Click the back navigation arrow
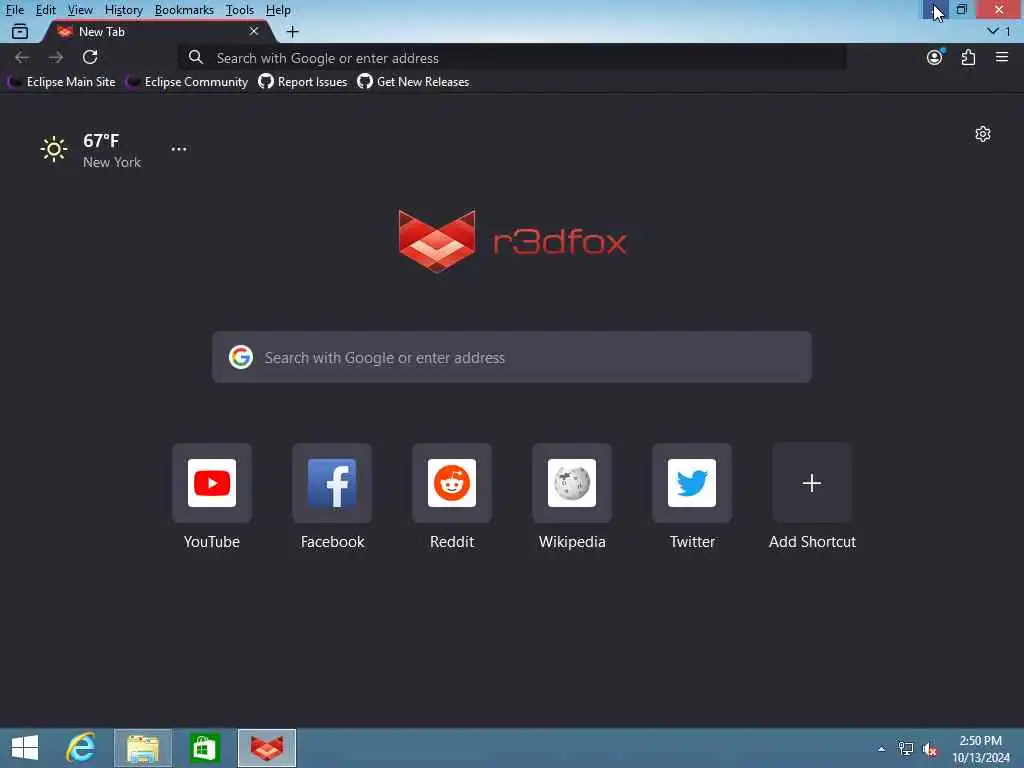Viewport: 1024px width, 768px height. coord(22,57)
